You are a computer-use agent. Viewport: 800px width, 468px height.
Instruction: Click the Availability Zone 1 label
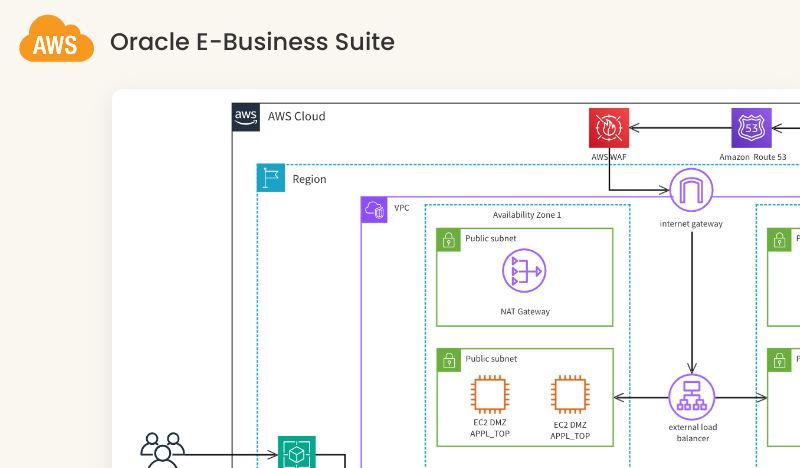pos(527,215)
